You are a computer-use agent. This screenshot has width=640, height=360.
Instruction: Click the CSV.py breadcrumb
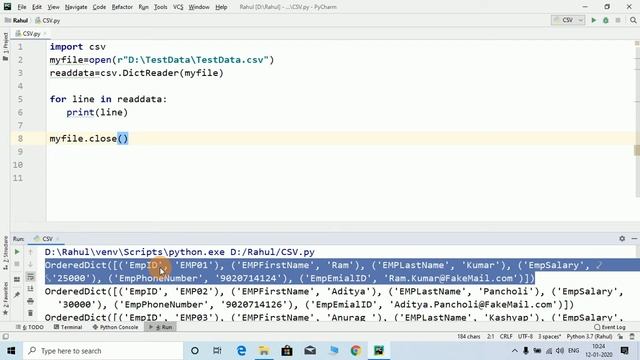48,20
